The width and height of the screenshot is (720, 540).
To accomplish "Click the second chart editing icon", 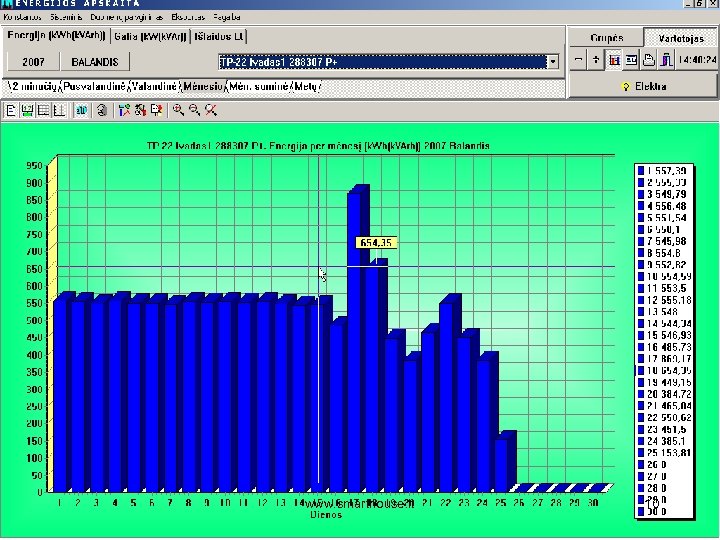I will pos(140,110).
